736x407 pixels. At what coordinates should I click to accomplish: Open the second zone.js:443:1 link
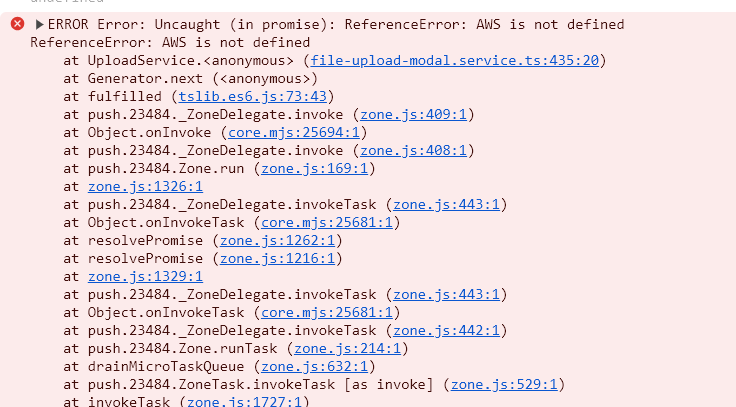[x=447, y=295]
